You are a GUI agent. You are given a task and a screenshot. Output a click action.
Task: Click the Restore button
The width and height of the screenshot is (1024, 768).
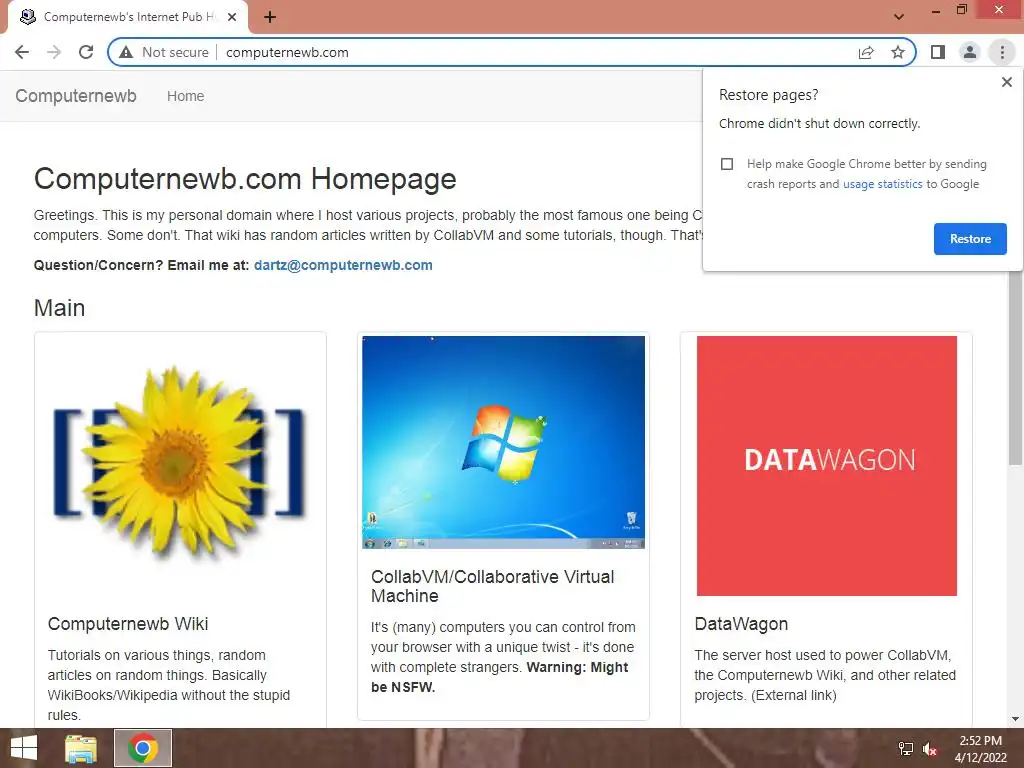tap(970, 239)
